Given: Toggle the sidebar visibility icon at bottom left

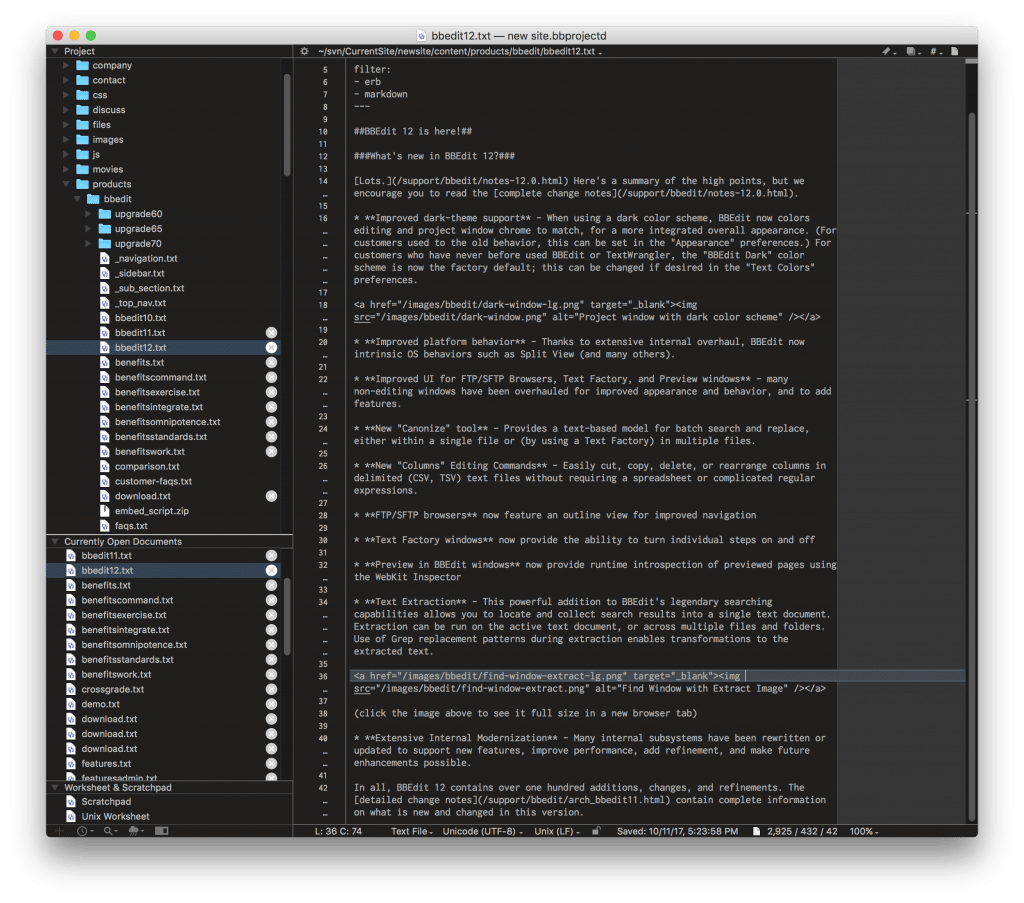Looking at the screenshot, I should click(x=161, y=831).
